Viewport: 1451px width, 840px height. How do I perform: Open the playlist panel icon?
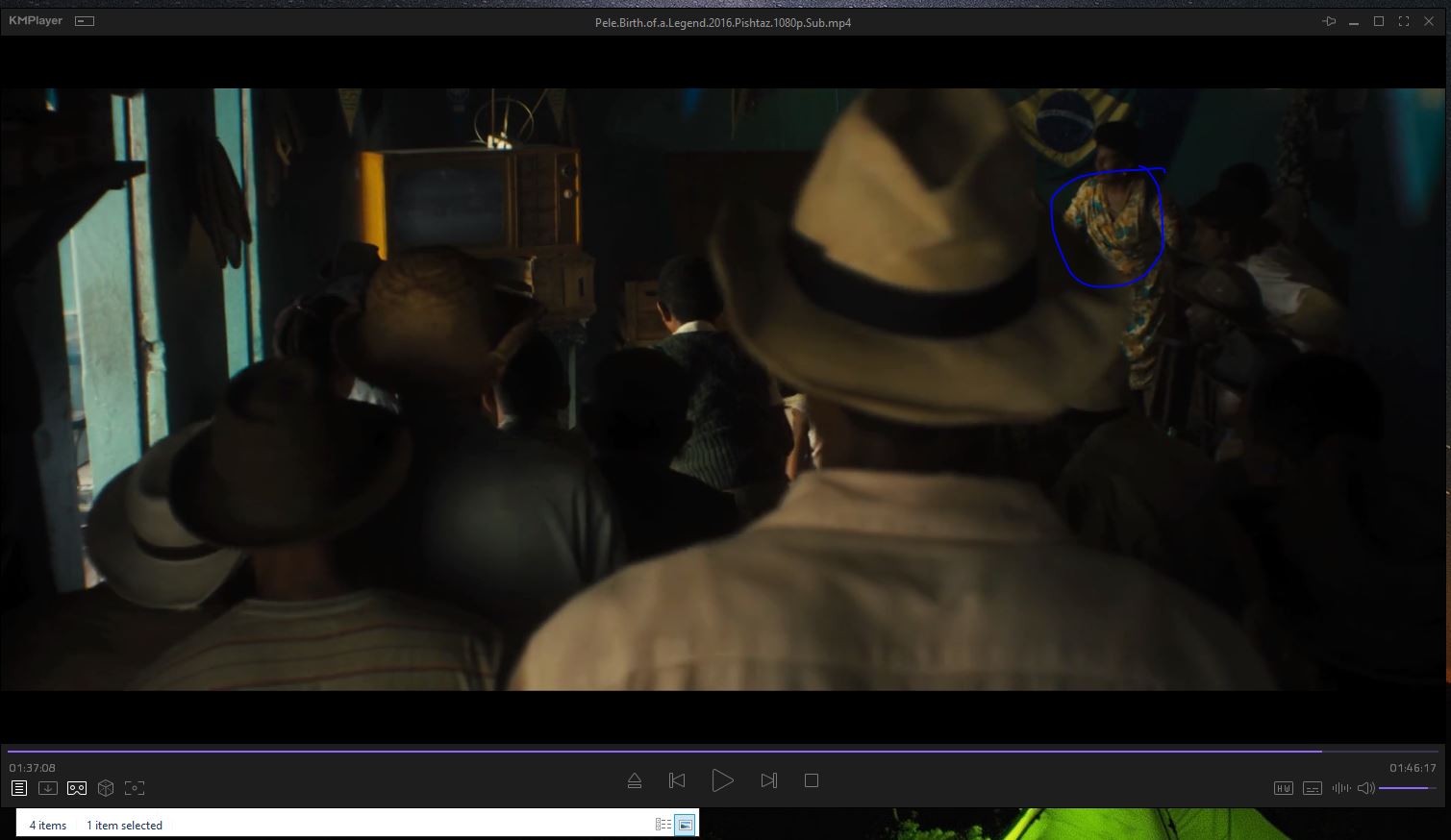pyautogui.click(x=19, y=788)
